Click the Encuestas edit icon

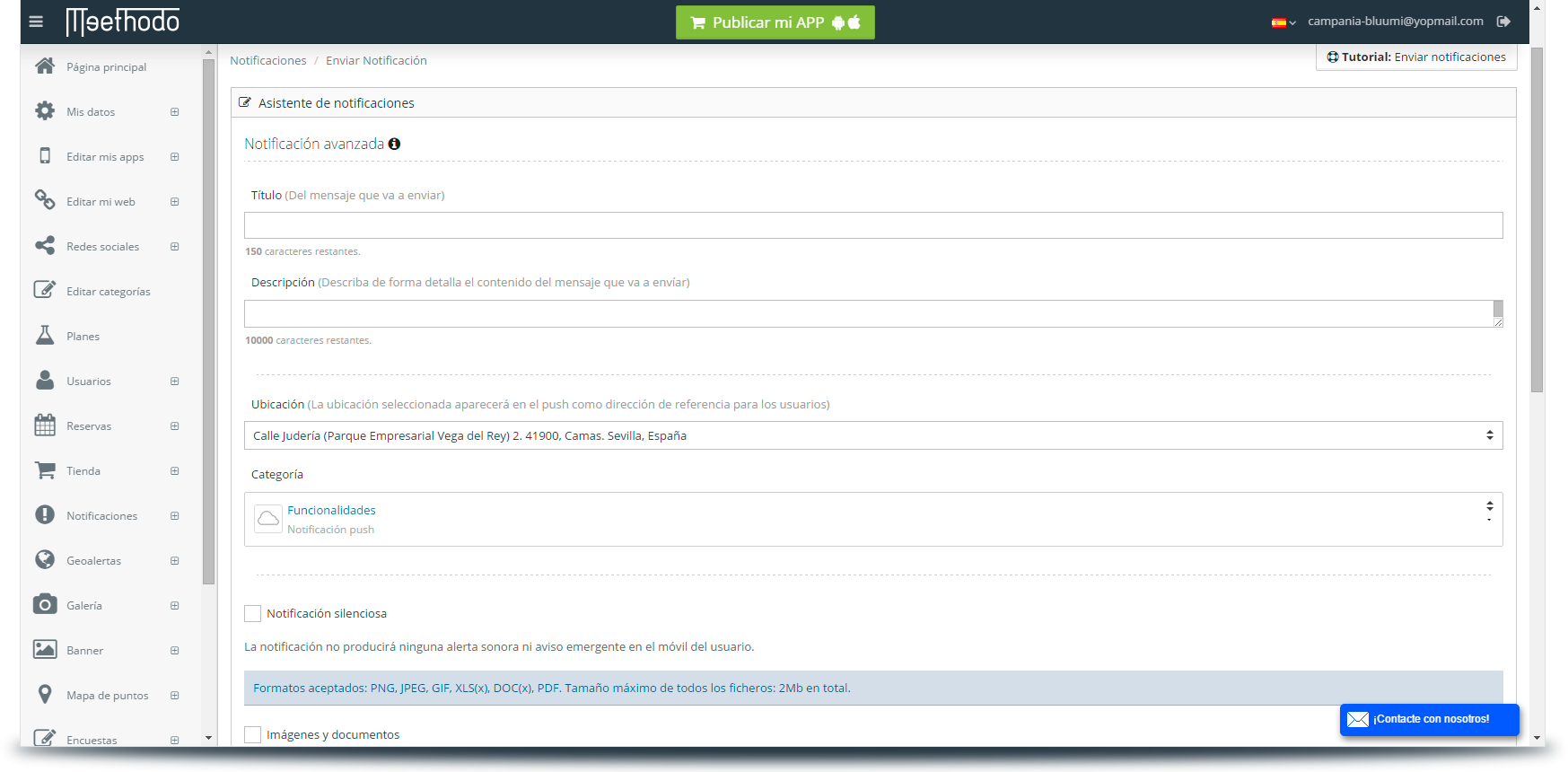[45, 738]
